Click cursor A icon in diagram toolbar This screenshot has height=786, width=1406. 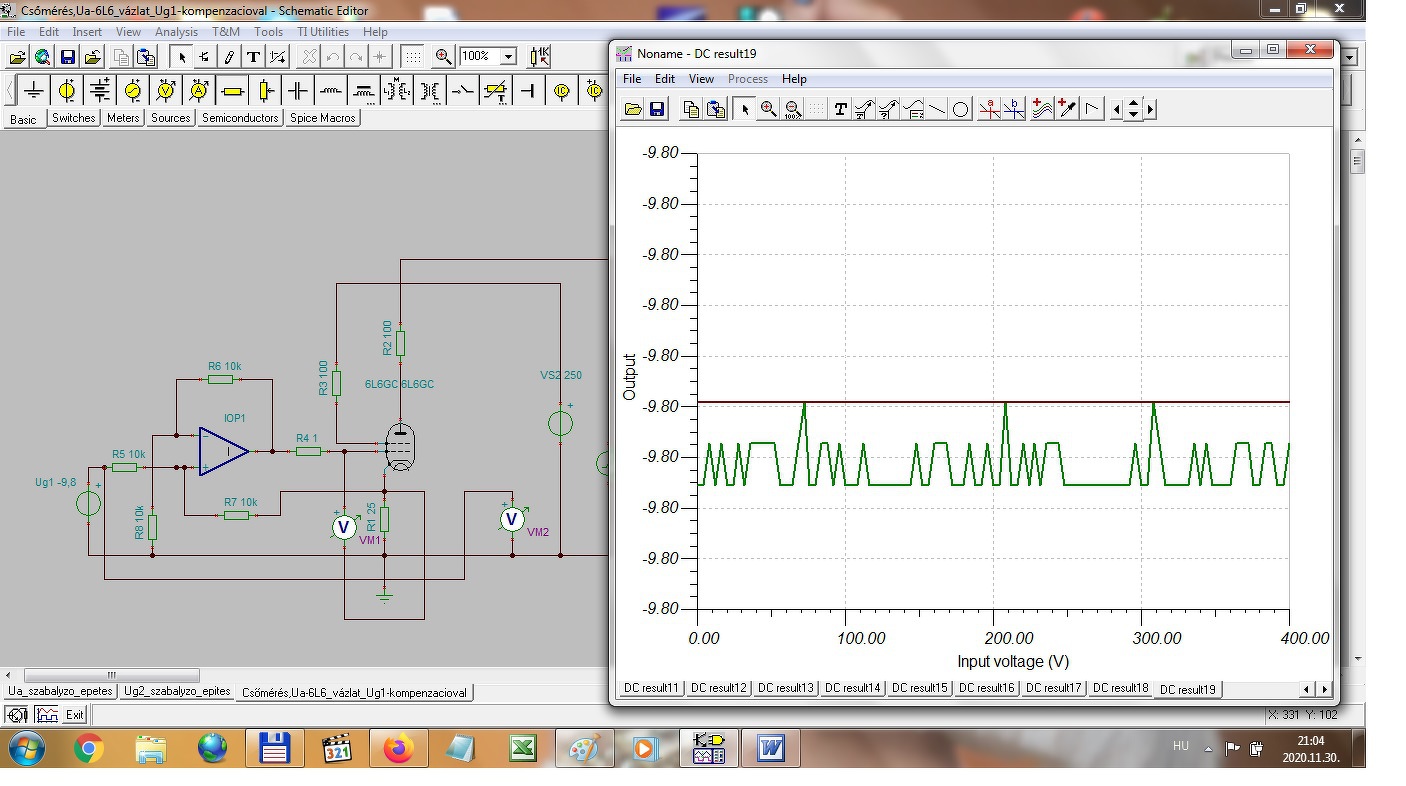tap(989, 110)
